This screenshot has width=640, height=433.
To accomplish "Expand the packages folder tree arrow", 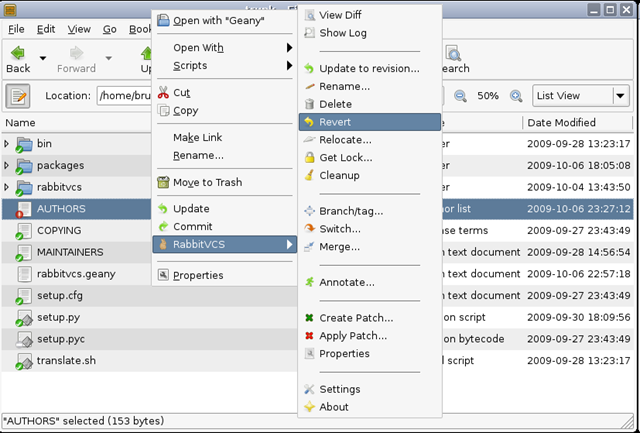I will (7, 166).
